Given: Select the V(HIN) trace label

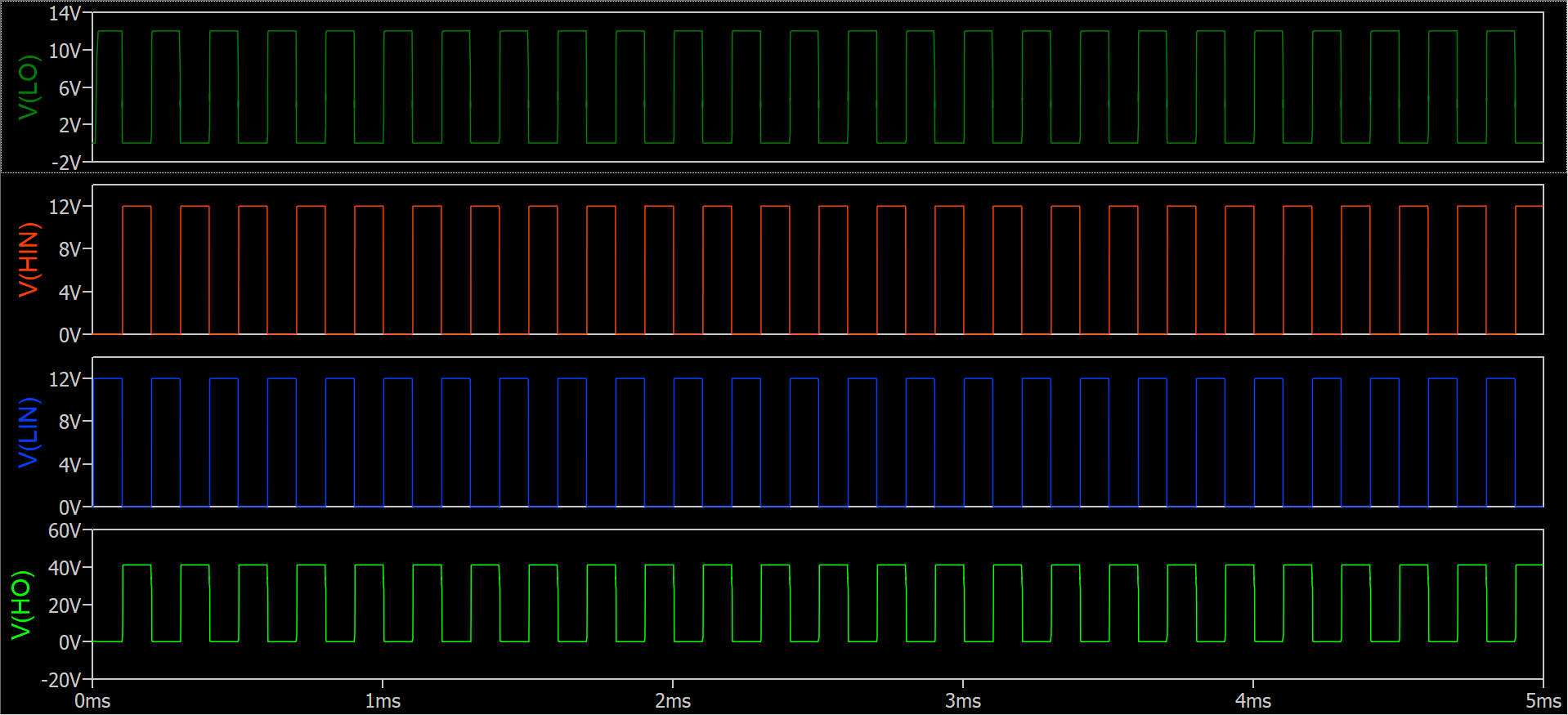Looking at the screenshot, I should (28, 259).
